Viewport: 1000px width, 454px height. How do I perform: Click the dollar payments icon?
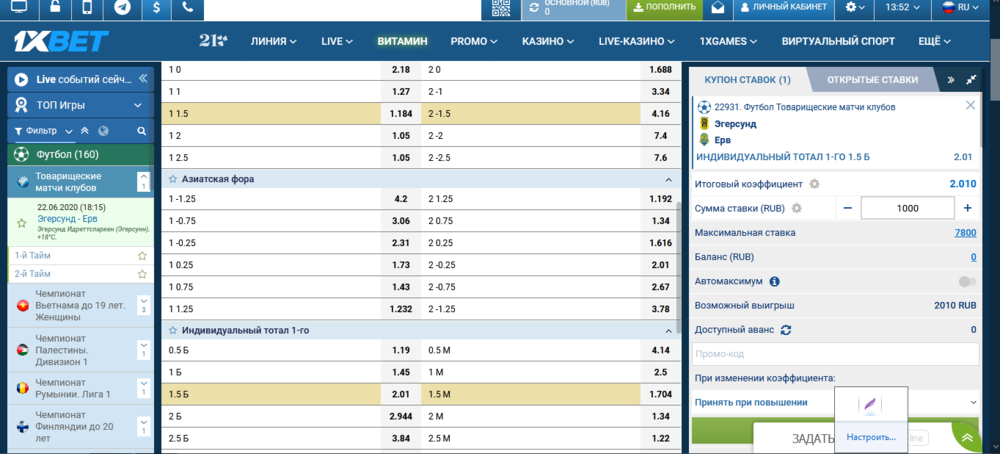click(156, 8)
